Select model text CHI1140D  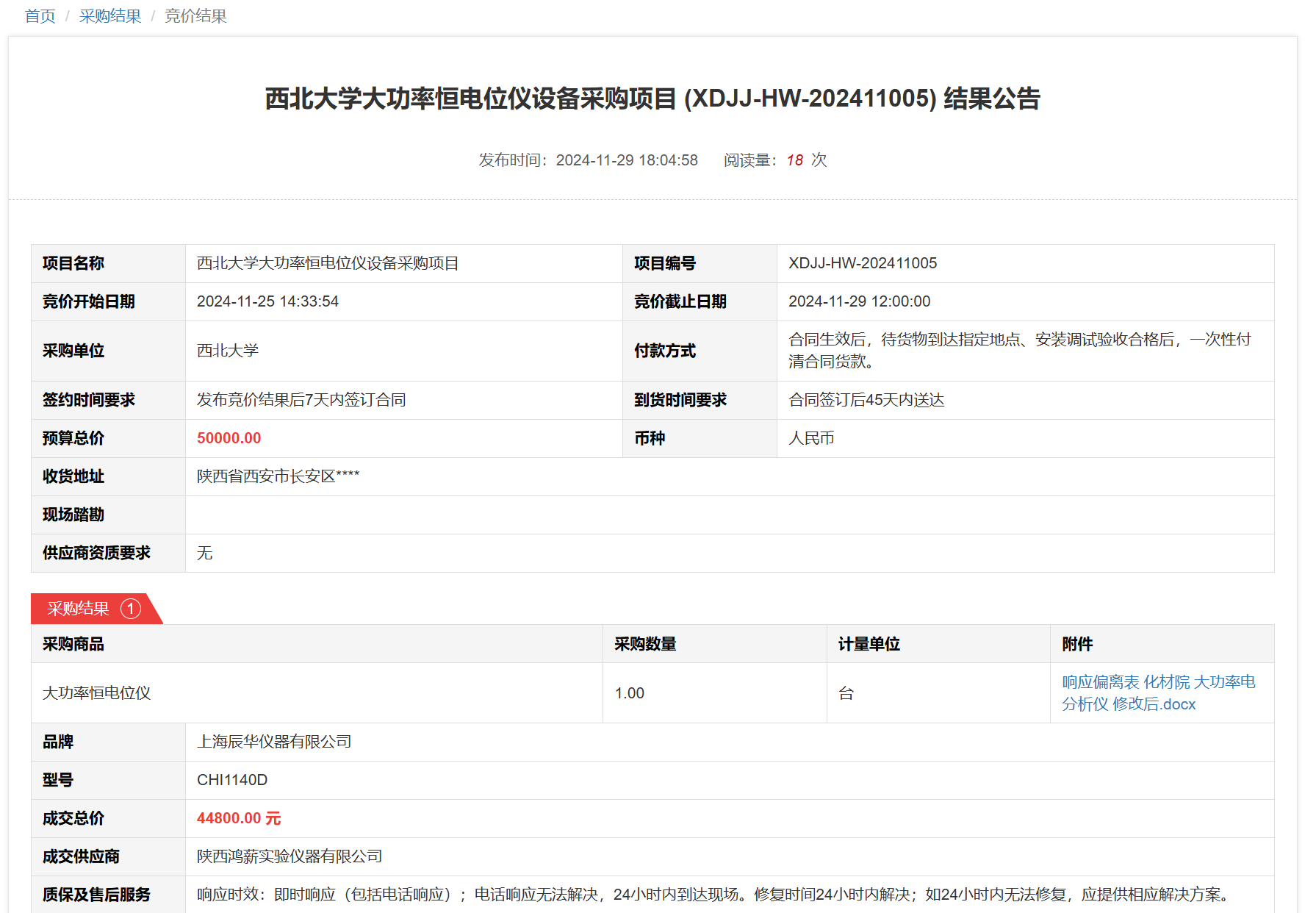[232, 780]
